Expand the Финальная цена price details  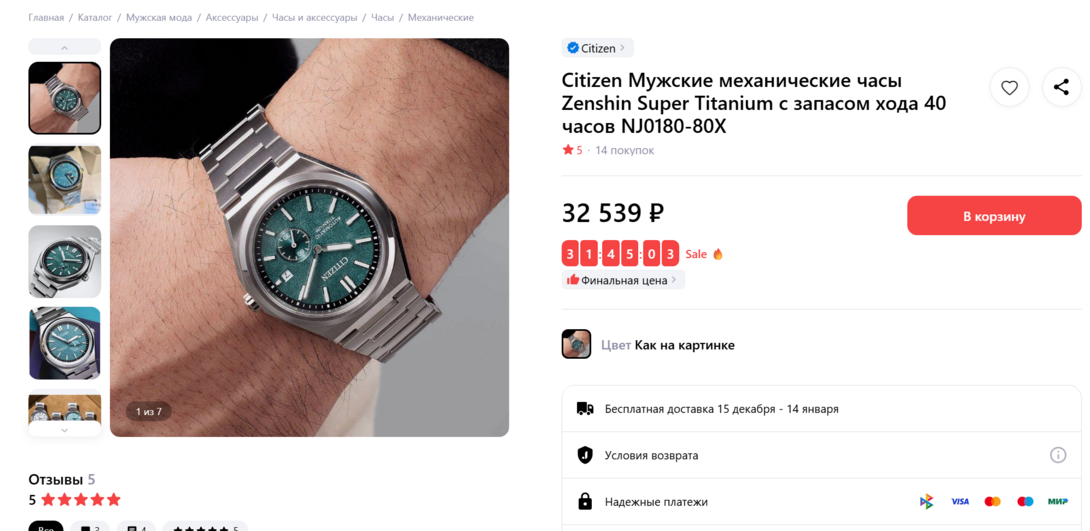pyautogui.click(x=623, y=280)
